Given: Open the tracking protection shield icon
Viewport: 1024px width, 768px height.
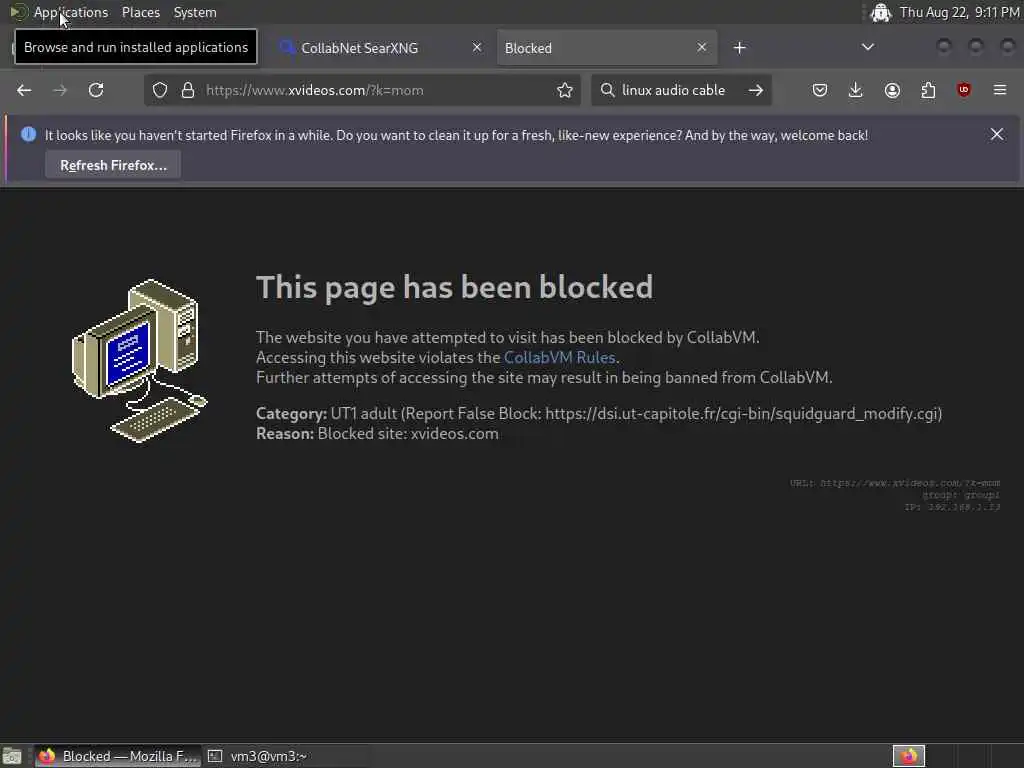Looking at the screenshot, I should click(160, 90).
